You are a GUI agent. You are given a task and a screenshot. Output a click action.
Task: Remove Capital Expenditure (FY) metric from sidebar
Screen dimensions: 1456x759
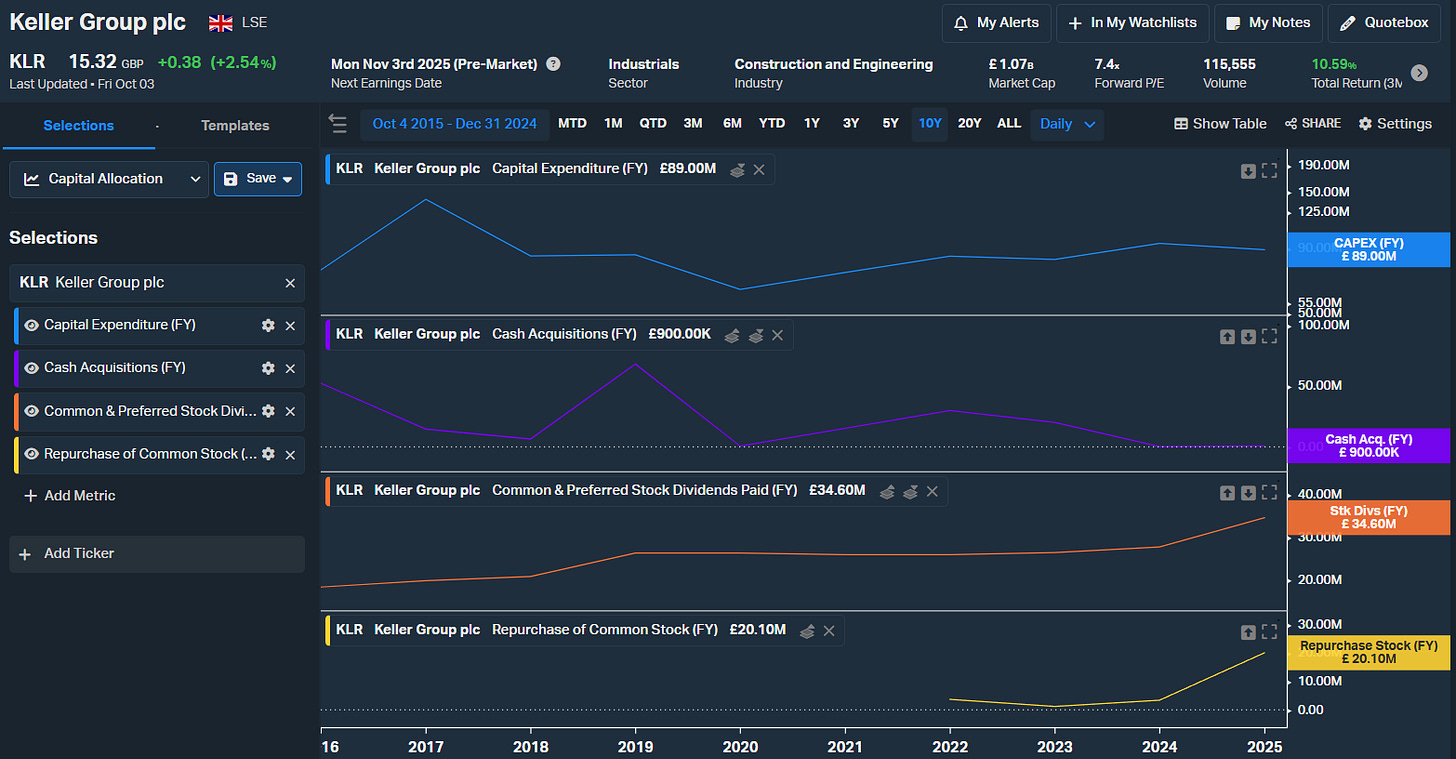click(x=290, y=325)
